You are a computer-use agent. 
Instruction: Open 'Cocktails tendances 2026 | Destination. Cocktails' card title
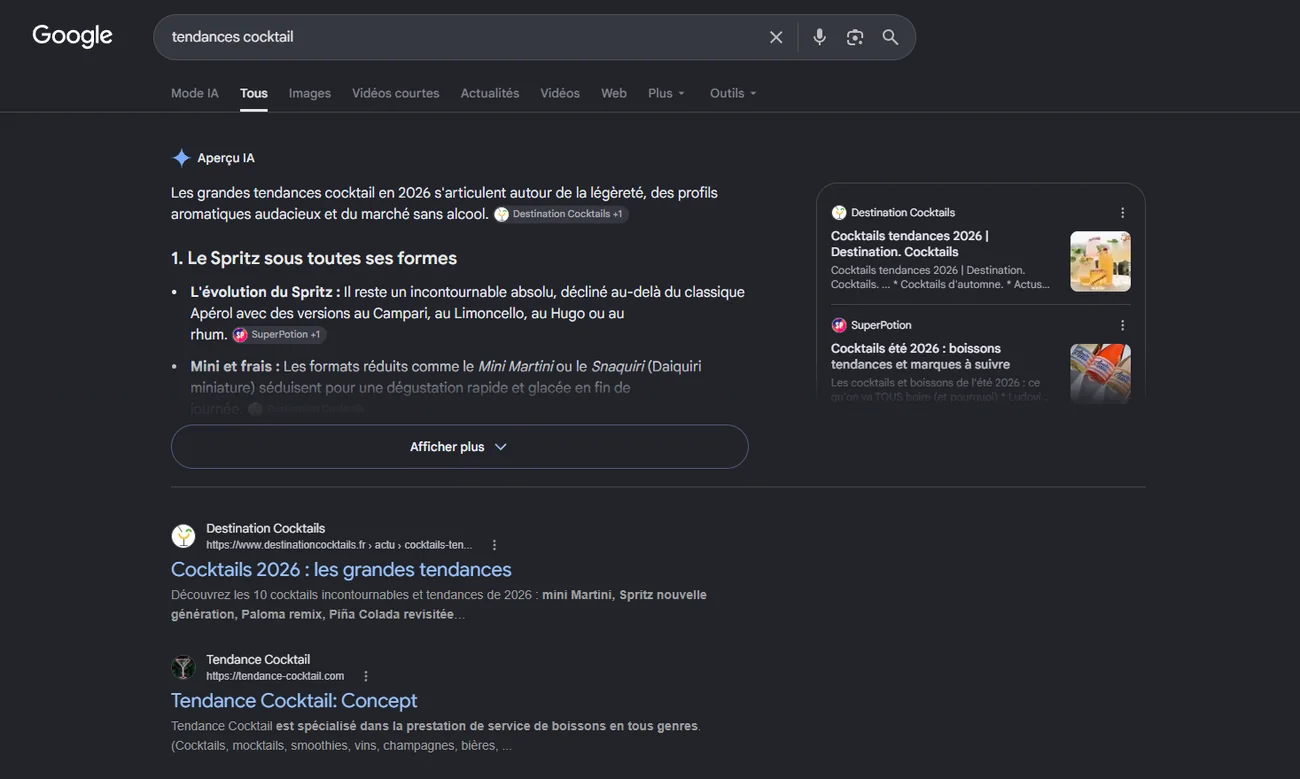(x=910, y=244)
